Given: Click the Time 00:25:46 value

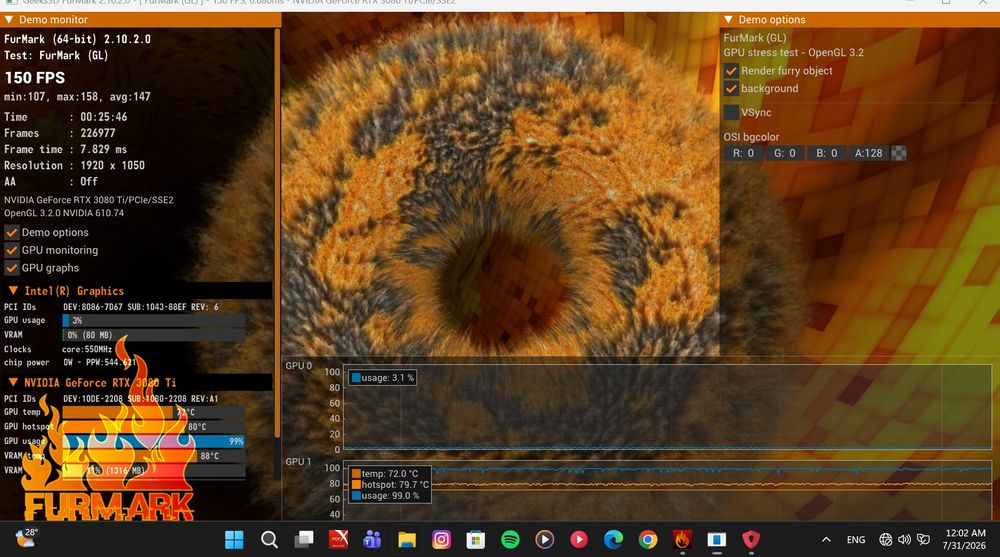Looking at the screenshot, I should point(103,117).
